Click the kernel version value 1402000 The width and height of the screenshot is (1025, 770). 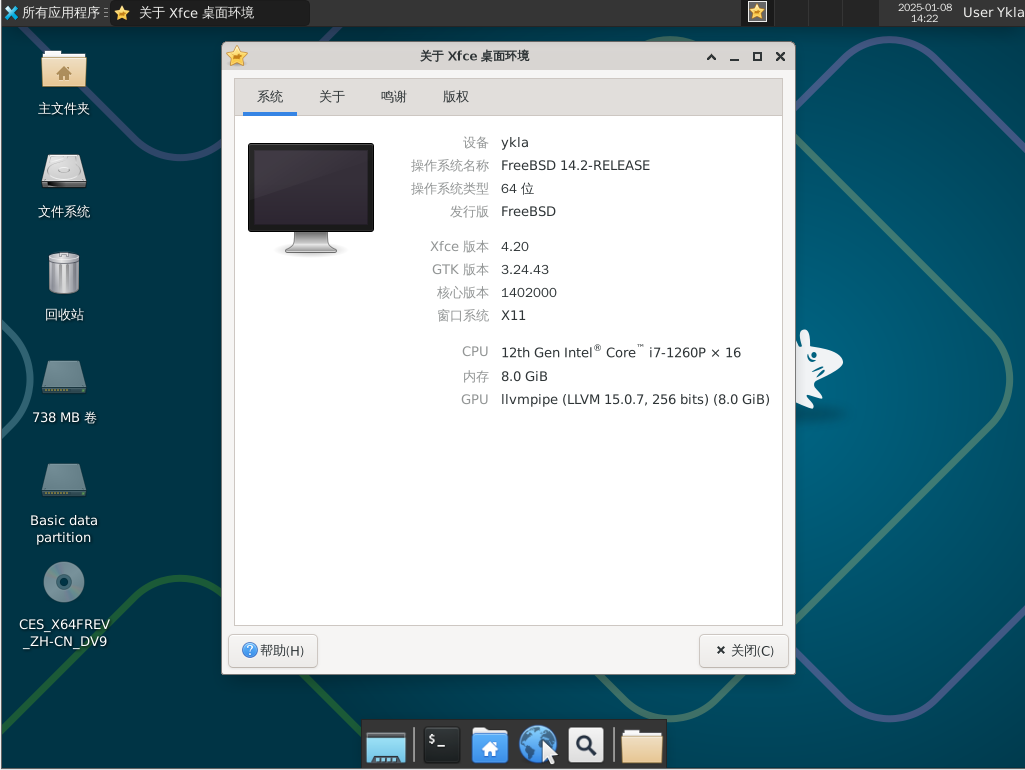[x=529, y=292]
